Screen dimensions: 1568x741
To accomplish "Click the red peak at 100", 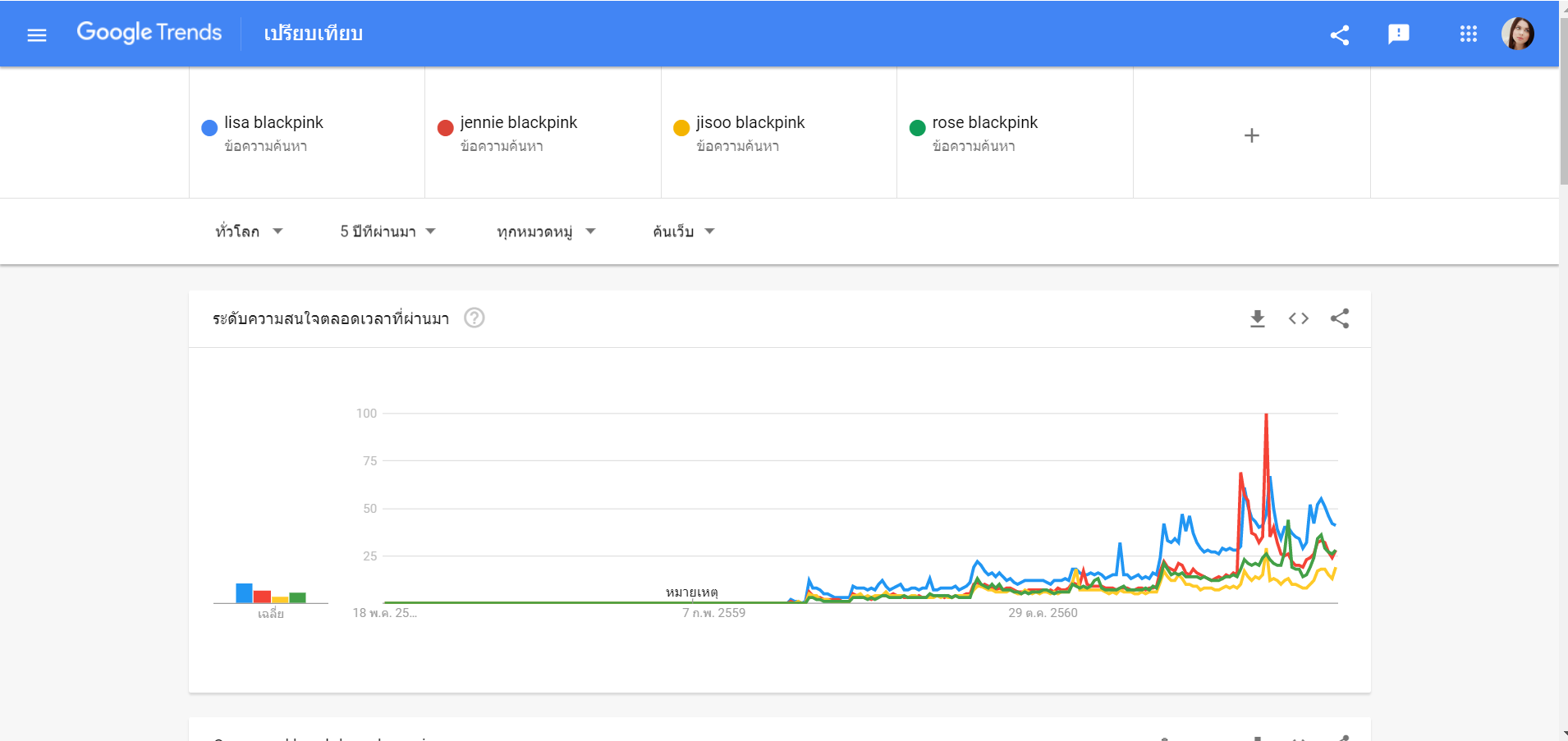I will (1267, 415).
